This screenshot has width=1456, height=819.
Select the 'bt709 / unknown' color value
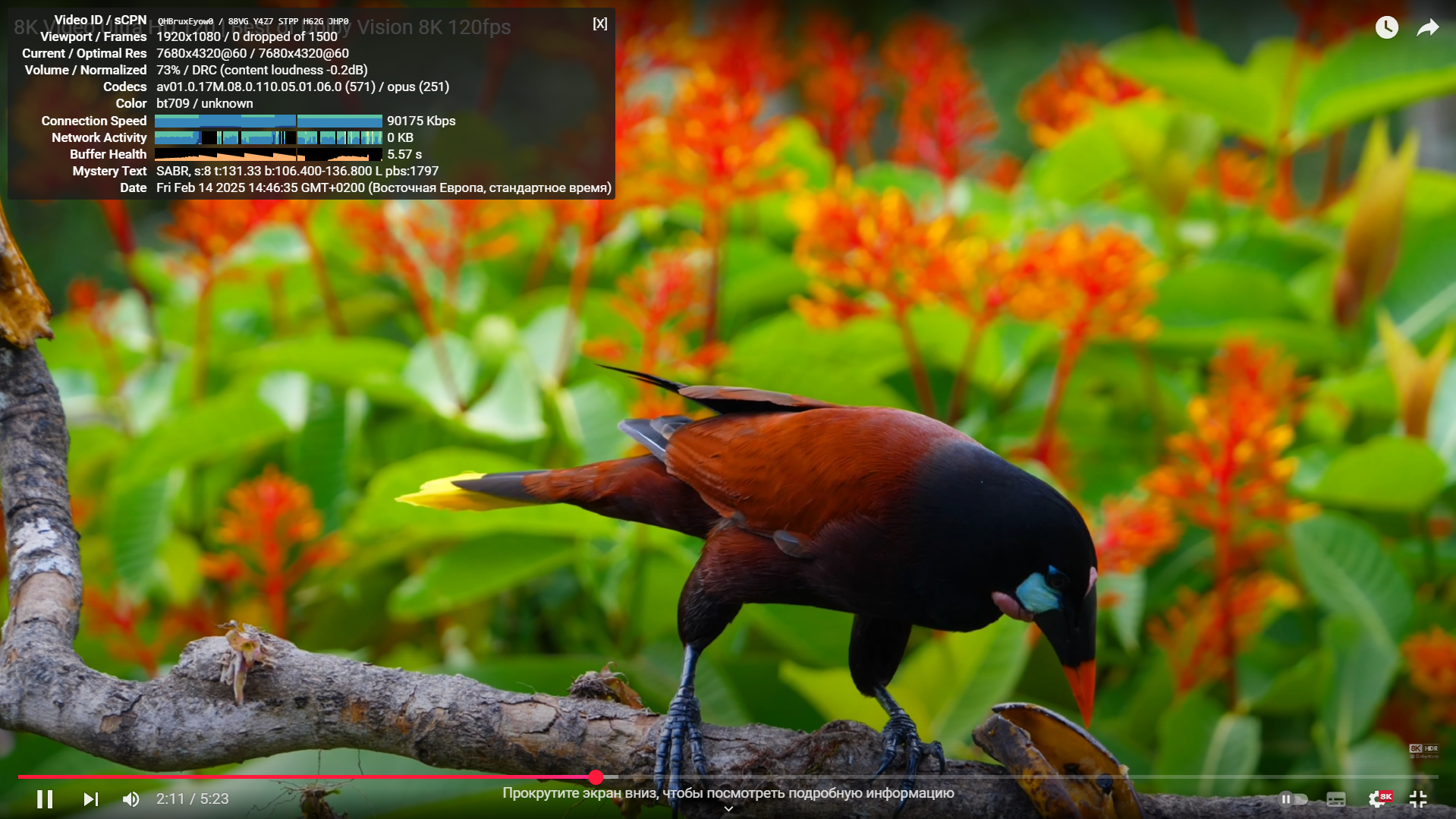pyautogui.click(x=205, y=103)
